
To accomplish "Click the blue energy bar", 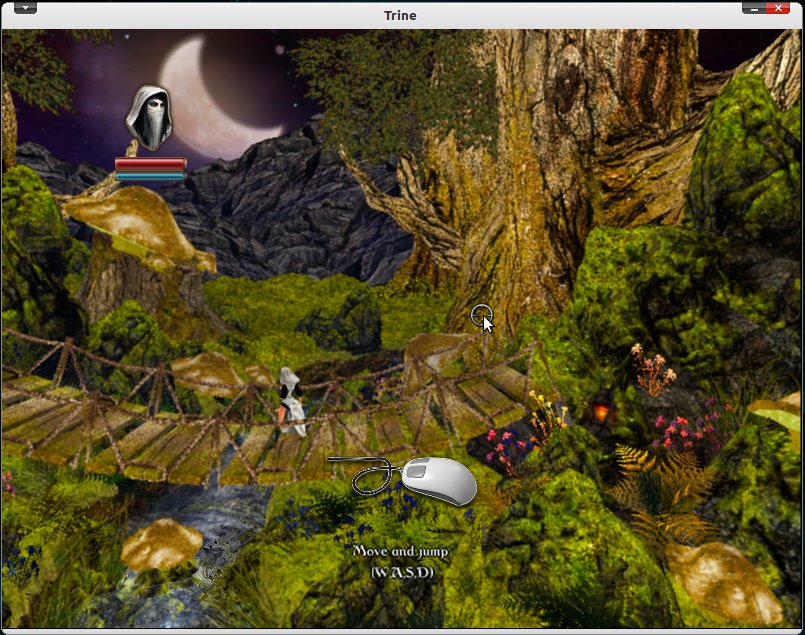I will (x=150, y=176).
